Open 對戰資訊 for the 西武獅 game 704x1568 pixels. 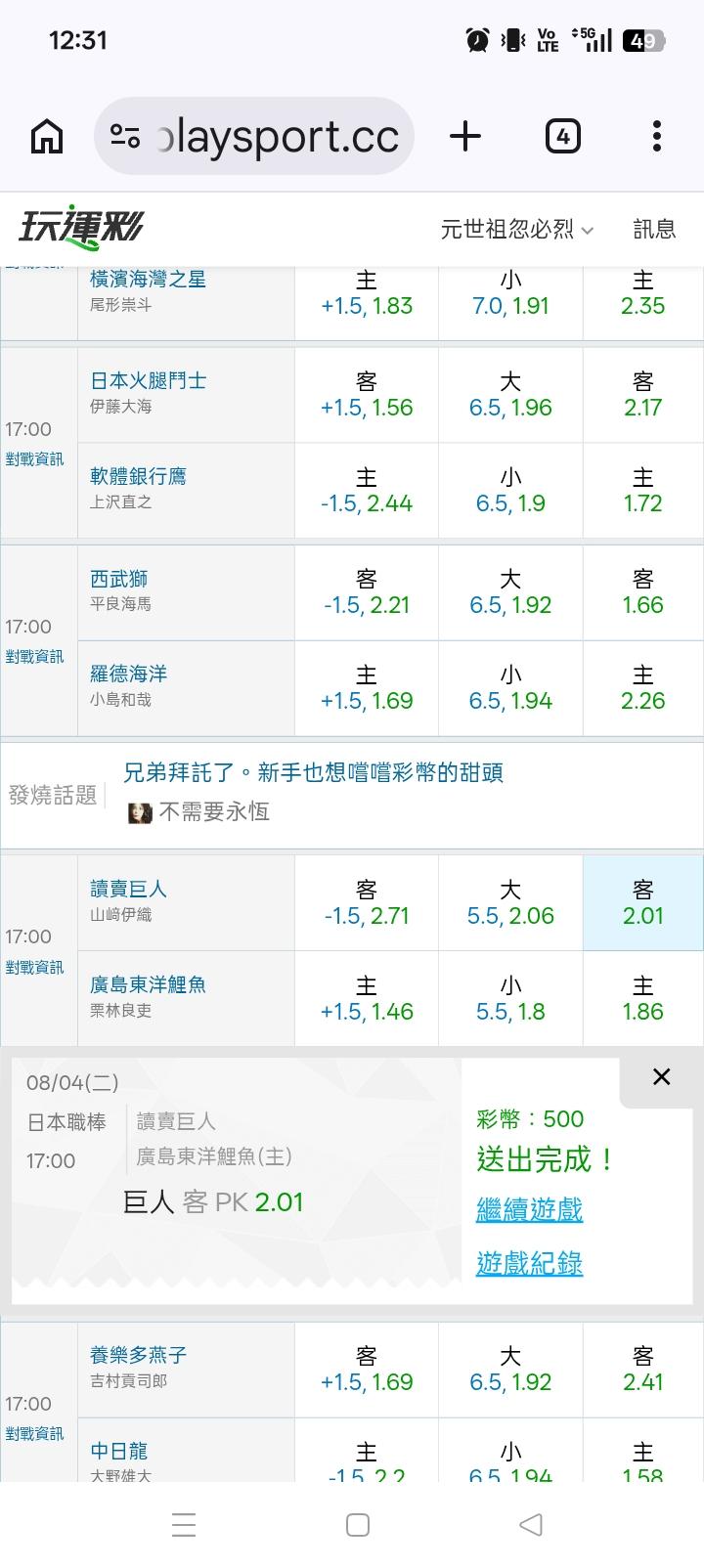coord(34,656)
